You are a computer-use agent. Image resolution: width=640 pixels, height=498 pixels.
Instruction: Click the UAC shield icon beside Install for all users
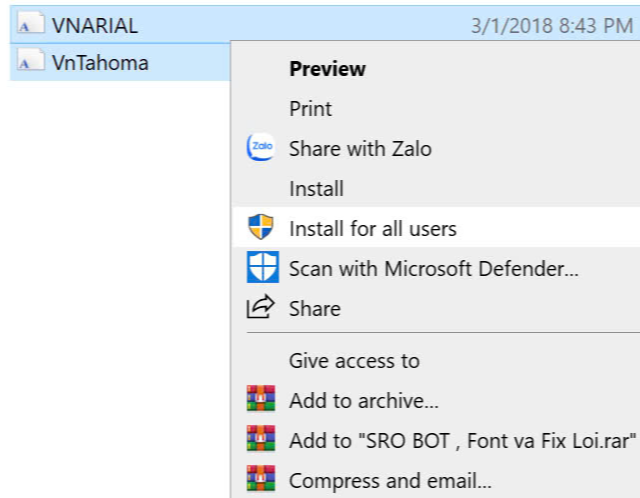(260, 227)
